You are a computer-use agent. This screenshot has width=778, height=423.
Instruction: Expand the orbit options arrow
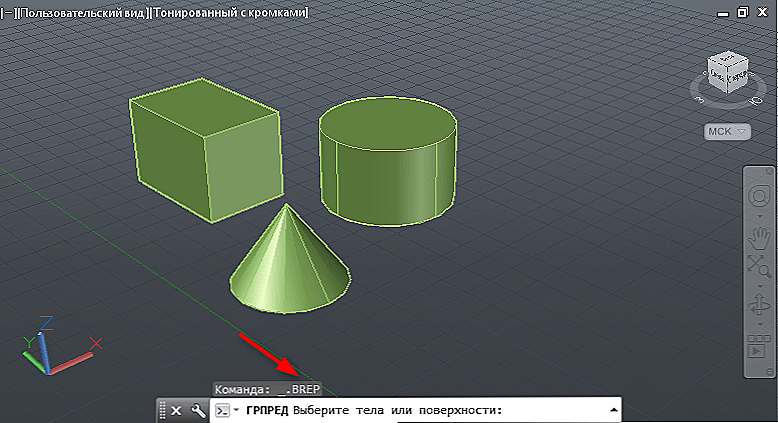[x=759, y=324]
